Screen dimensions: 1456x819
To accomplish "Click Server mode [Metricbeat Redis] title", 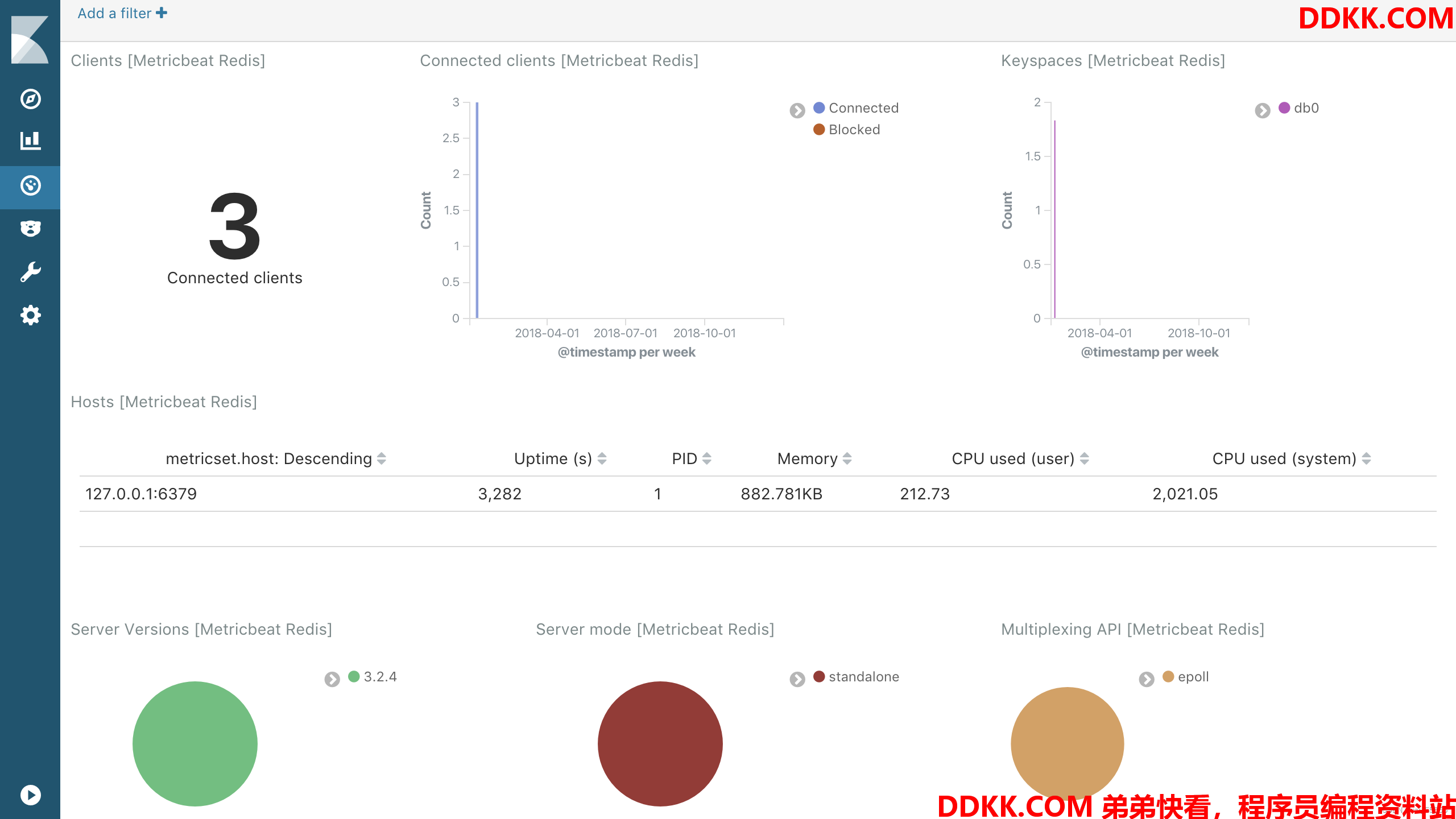I will [x=655, y=629].
